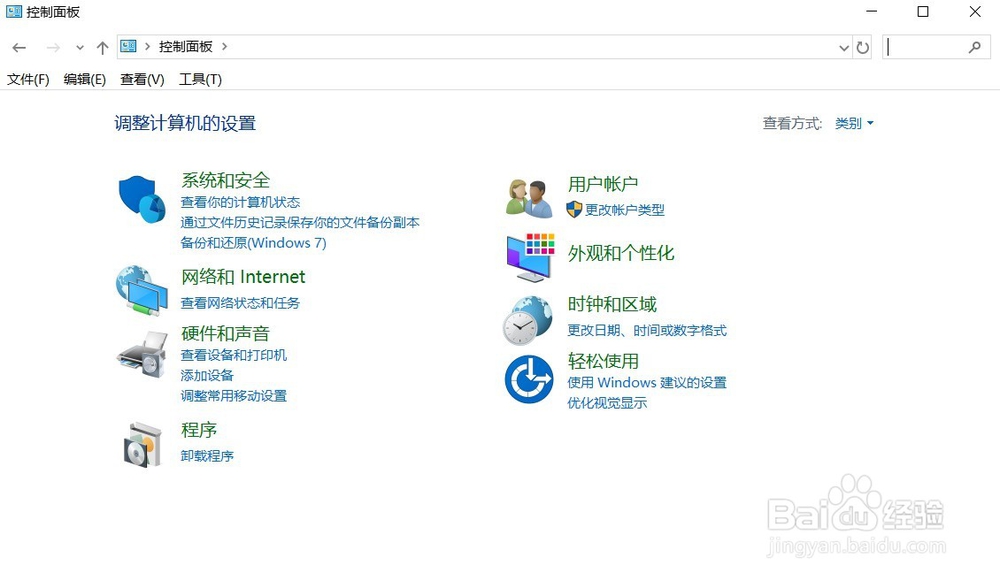This screenshot has height=581, width=1000.
Task: Click the 外观和个性化 monitor icon
Action: point(528,258)
